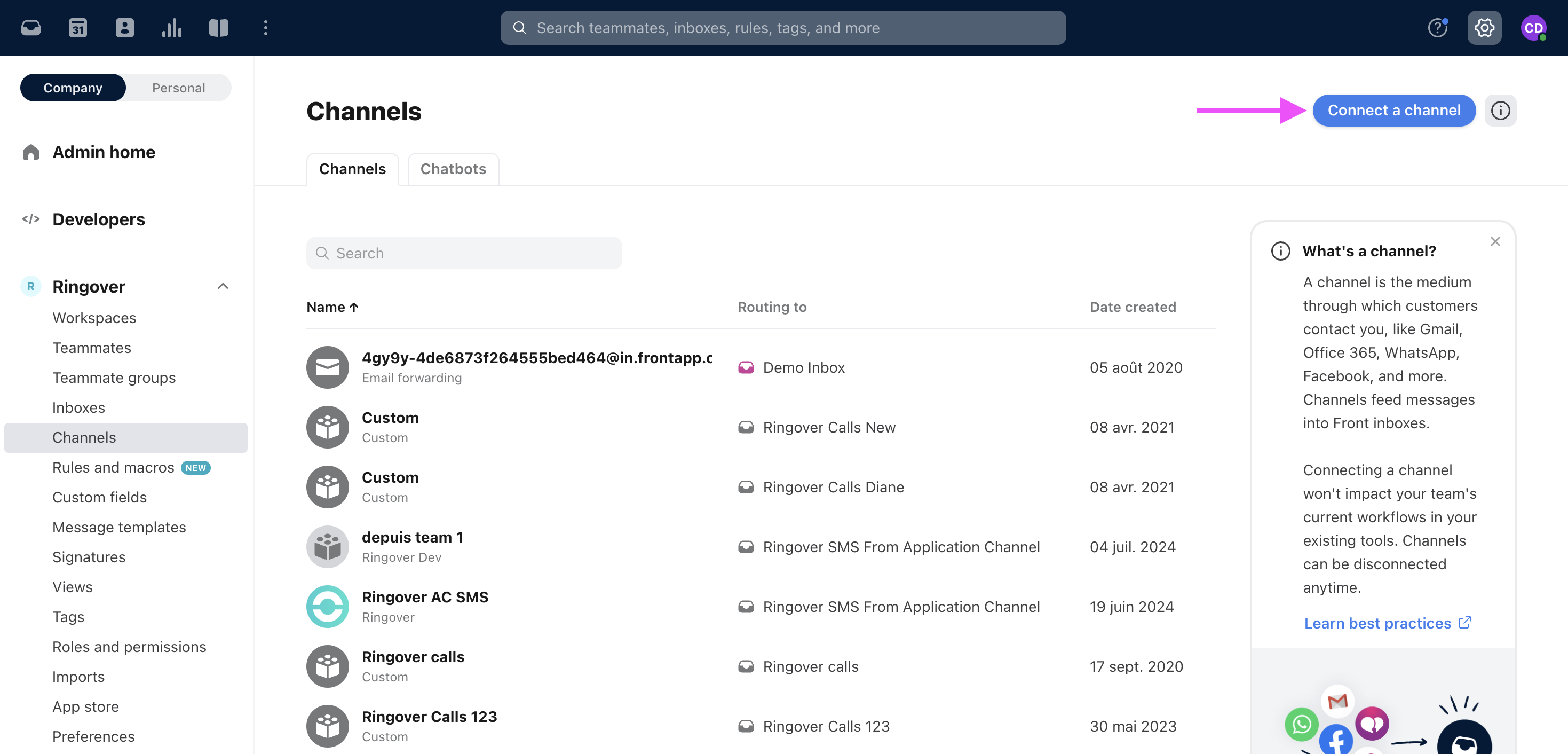This screenshot has width=1568, height=754.
Task: Click the Ringover Calls 123 routing inbox name
Action: (x=826, y=726)
